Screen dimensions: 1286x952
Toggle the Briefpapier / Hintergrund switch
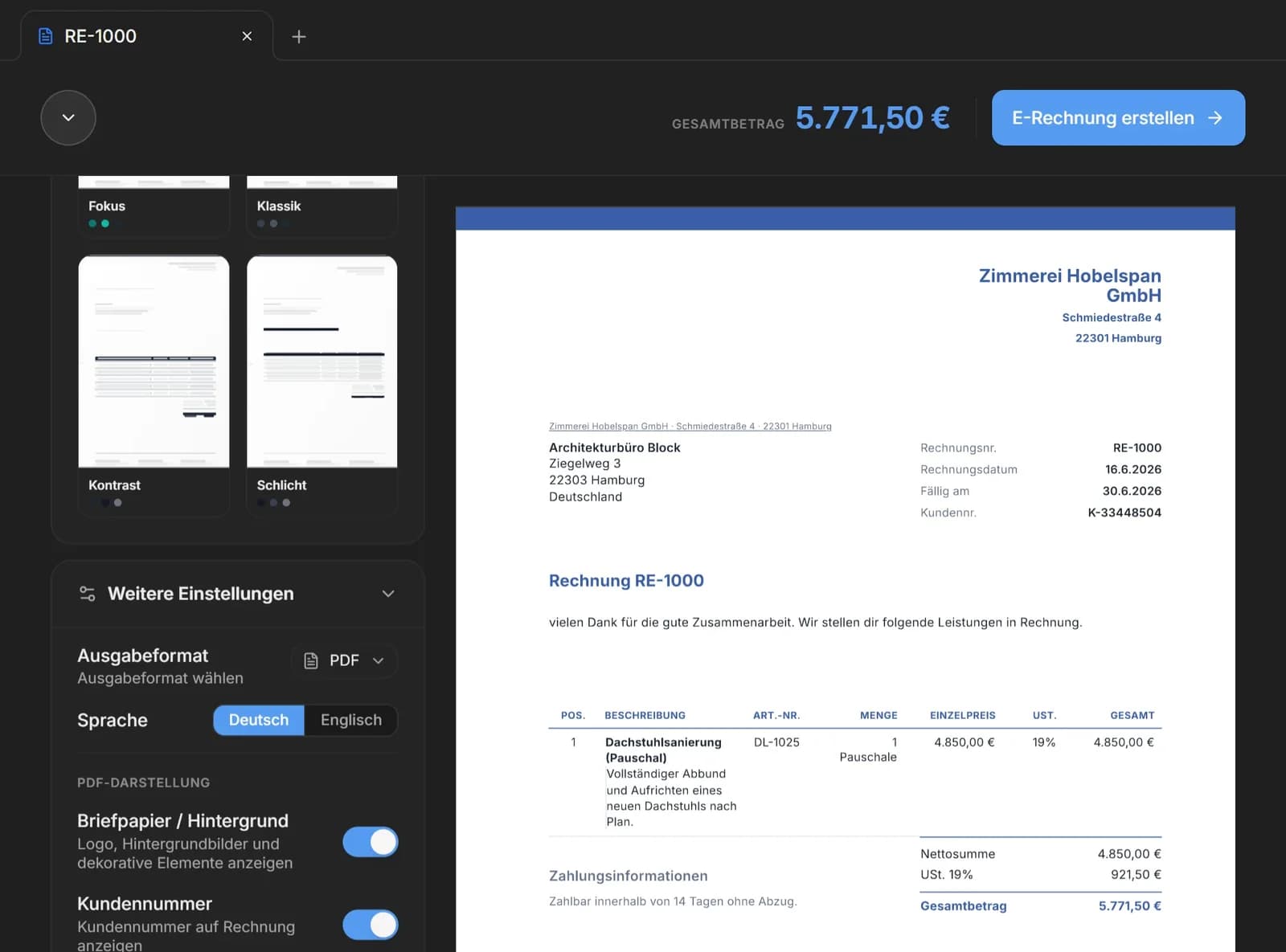coord(371,842)
